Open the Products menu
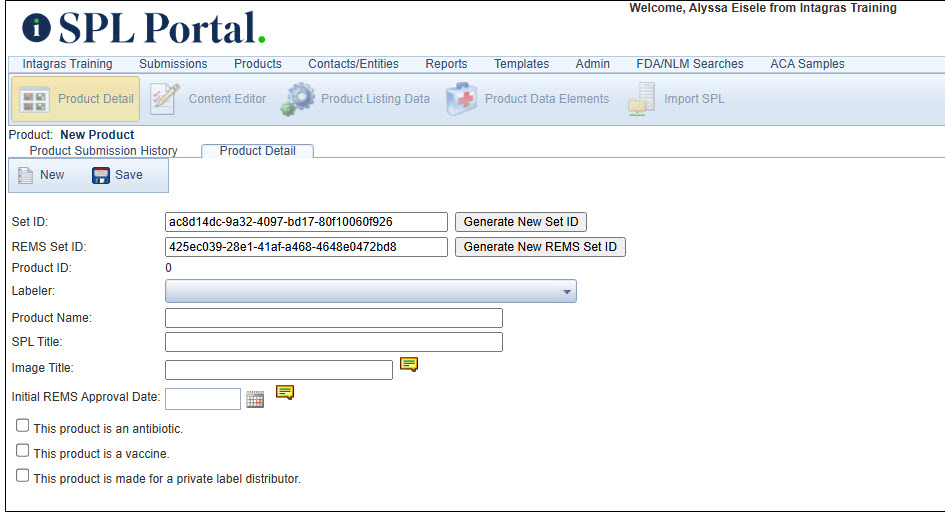 tap(258, 64)
